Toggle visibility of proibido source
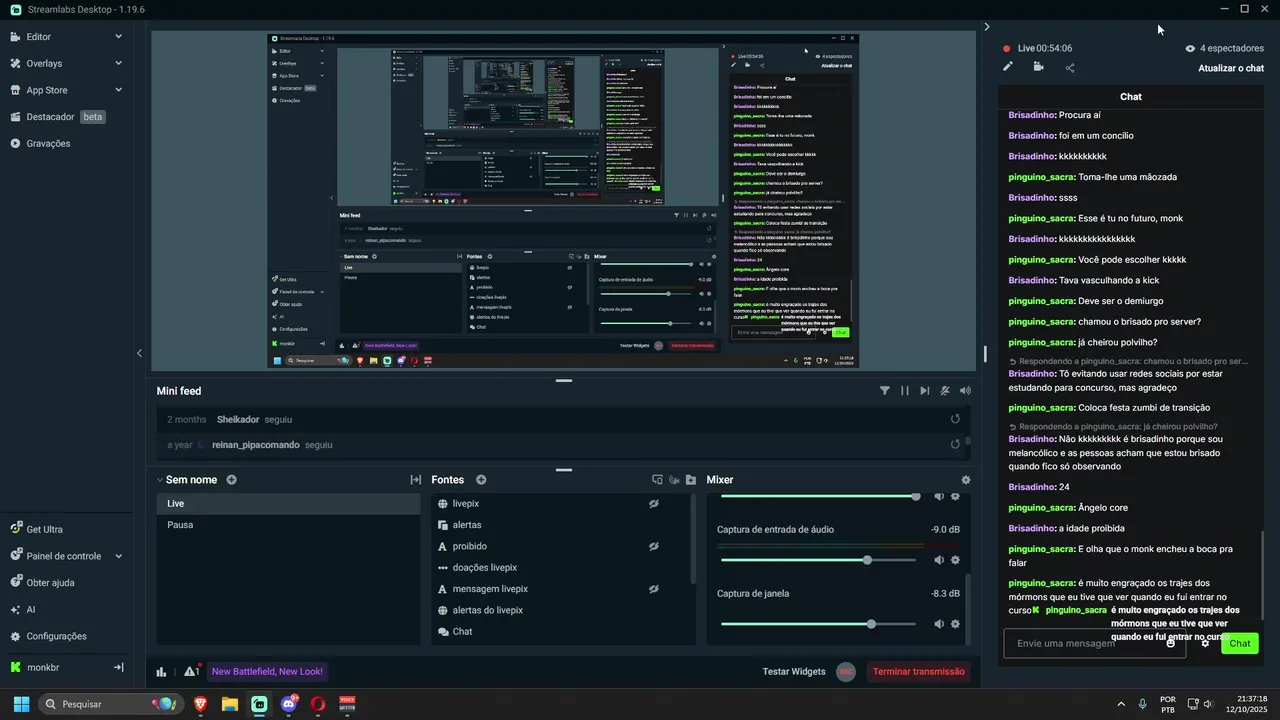 653,547
